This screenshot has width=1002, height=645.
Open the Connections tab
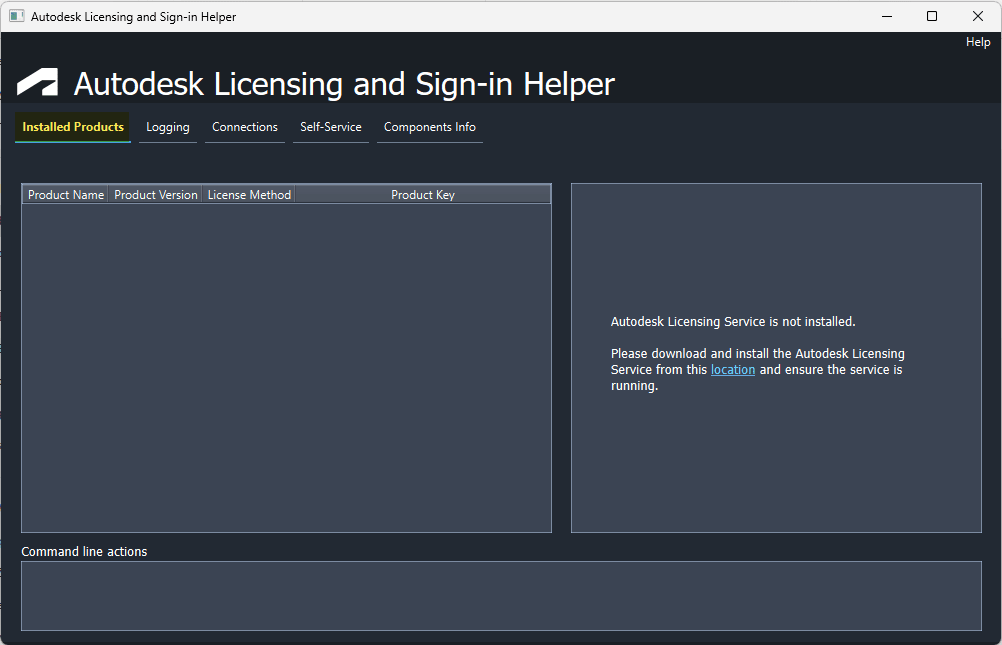pos(245,127)
